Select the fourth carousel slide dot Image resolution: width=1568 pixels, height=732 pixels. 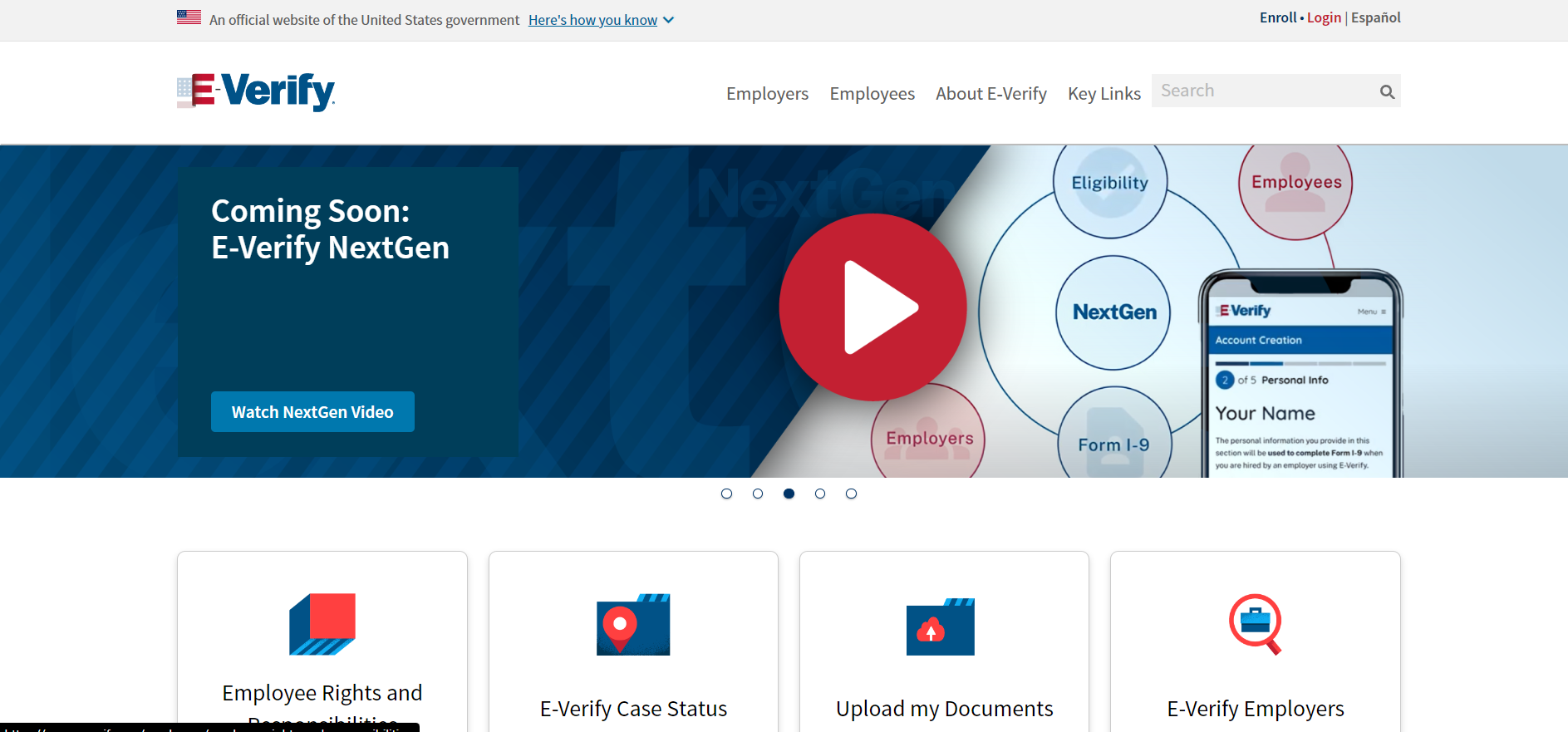(820, 494)
